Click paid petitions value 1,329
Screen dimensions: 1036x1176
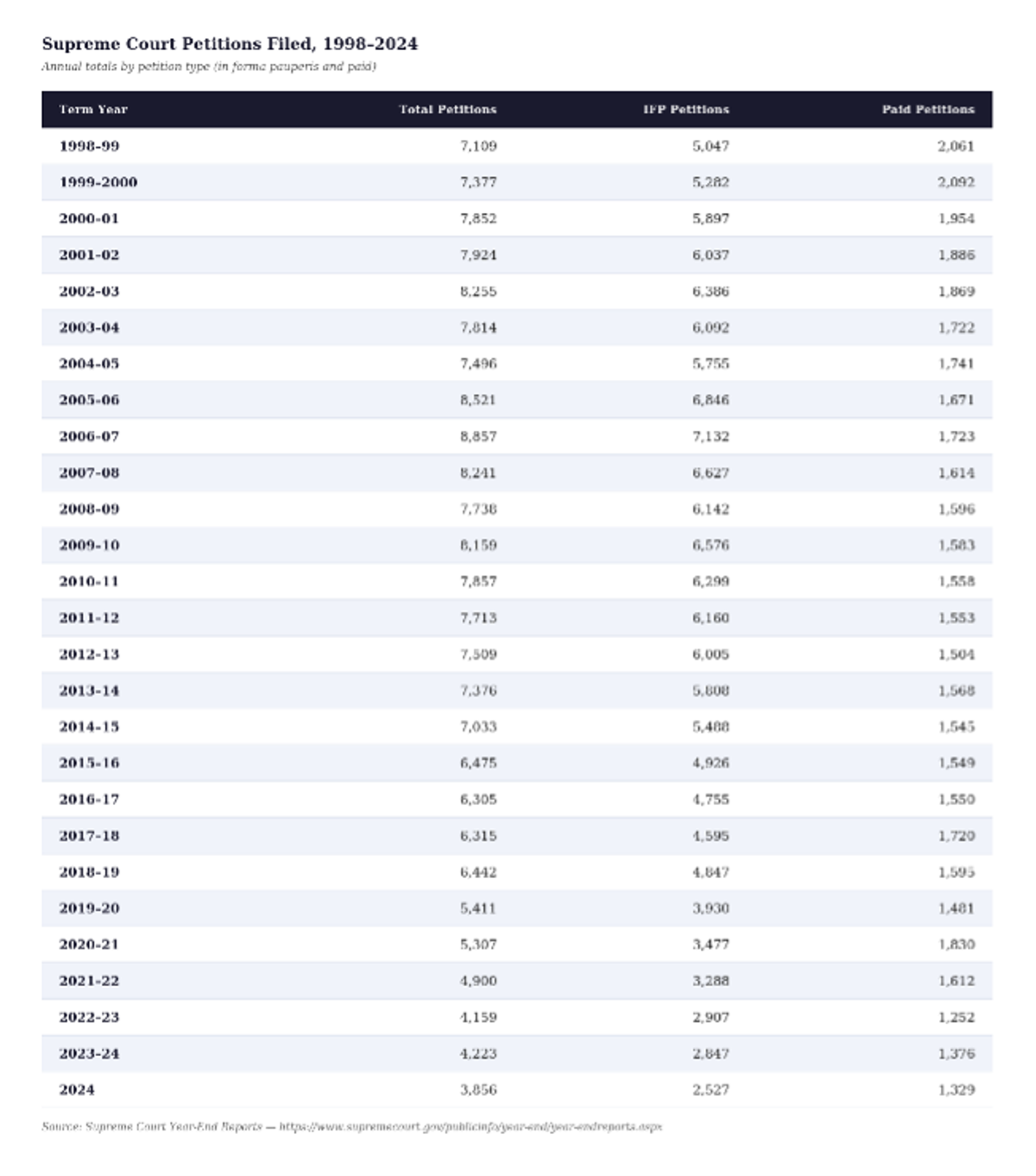pos(956,1090)
